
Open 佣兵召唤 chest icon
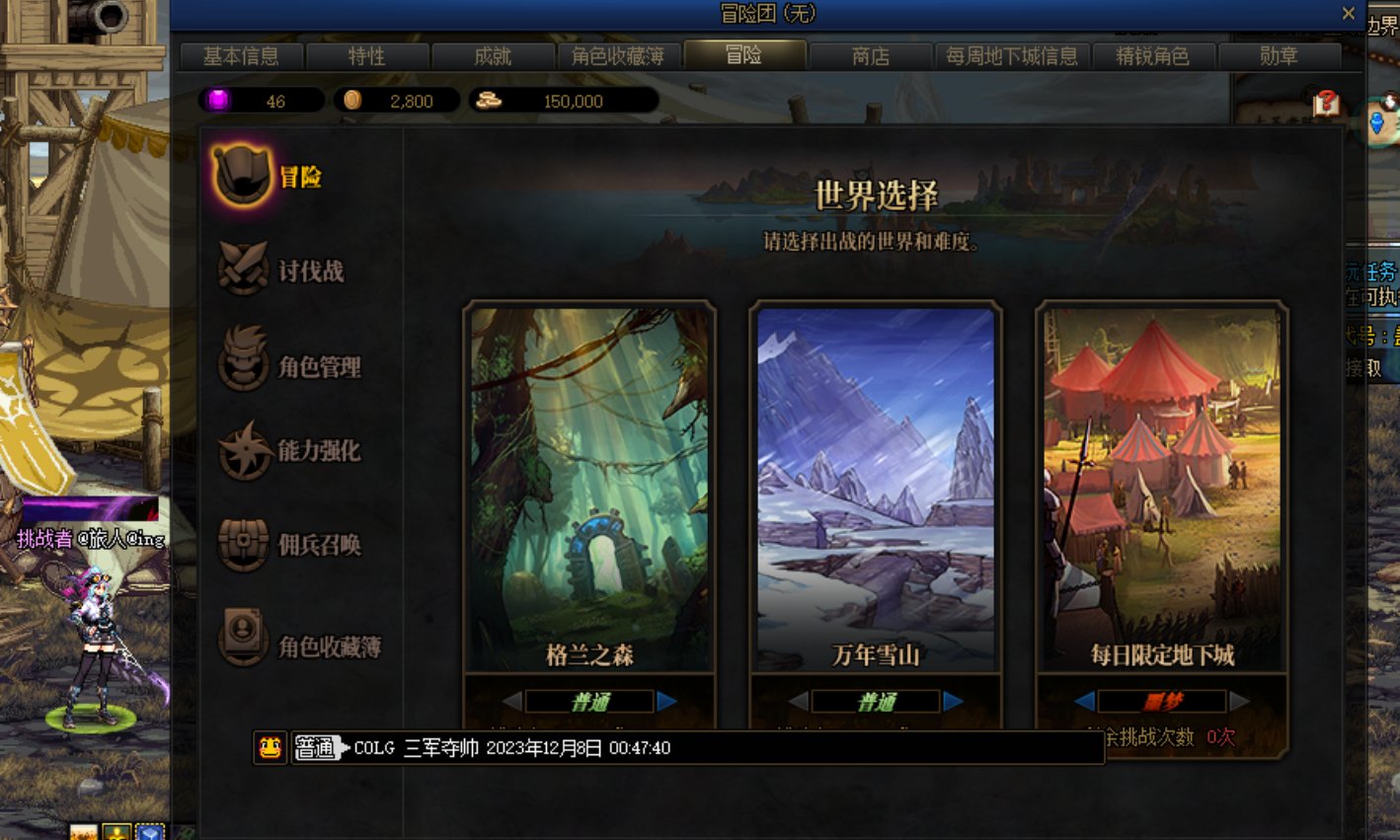243,543
